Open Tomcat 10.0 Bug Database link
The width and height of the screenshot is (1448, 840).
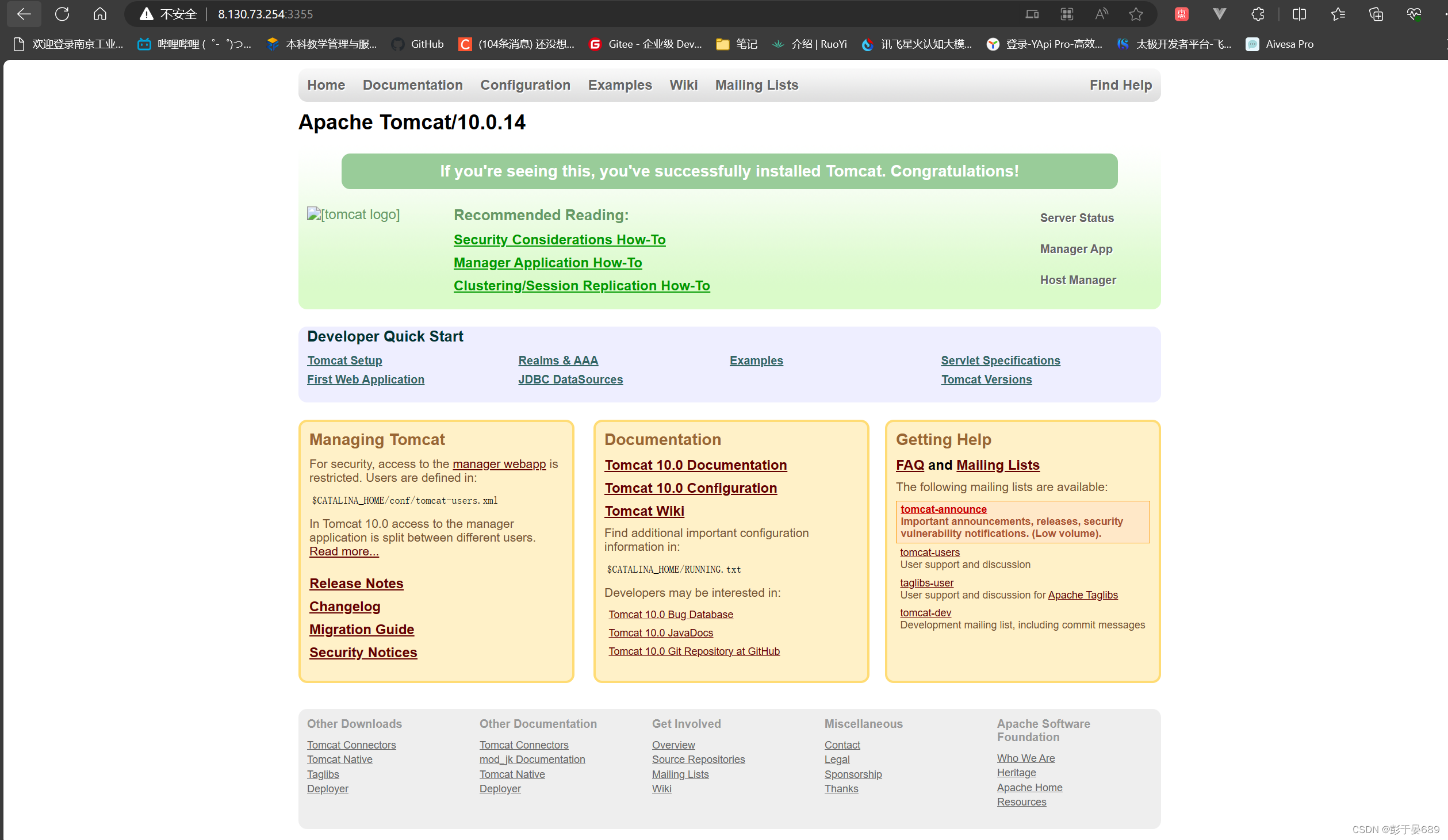671,615
